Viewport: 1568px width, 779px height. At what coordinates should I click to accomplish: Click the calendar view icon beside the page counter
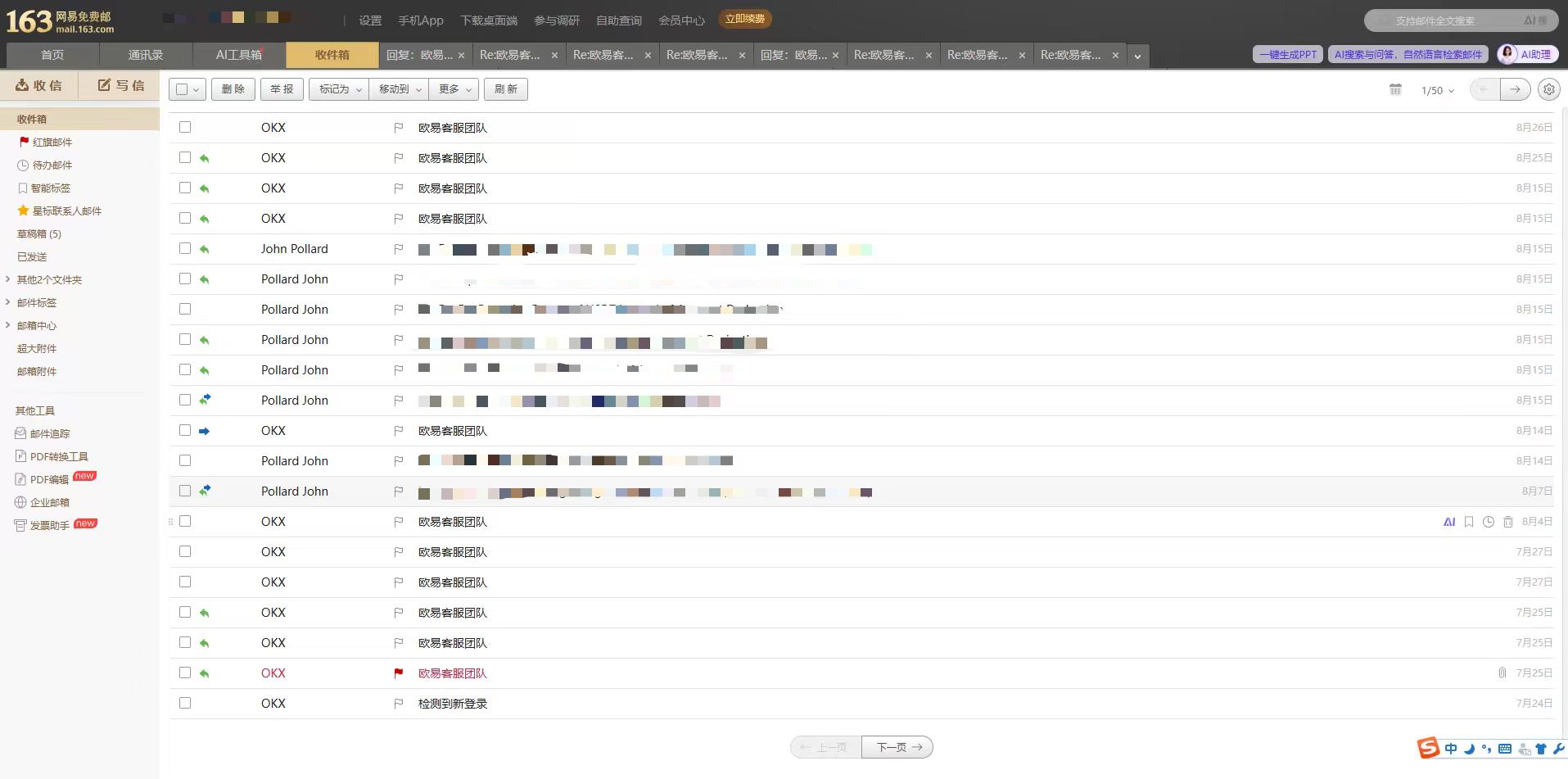(x=1395, y=89)
